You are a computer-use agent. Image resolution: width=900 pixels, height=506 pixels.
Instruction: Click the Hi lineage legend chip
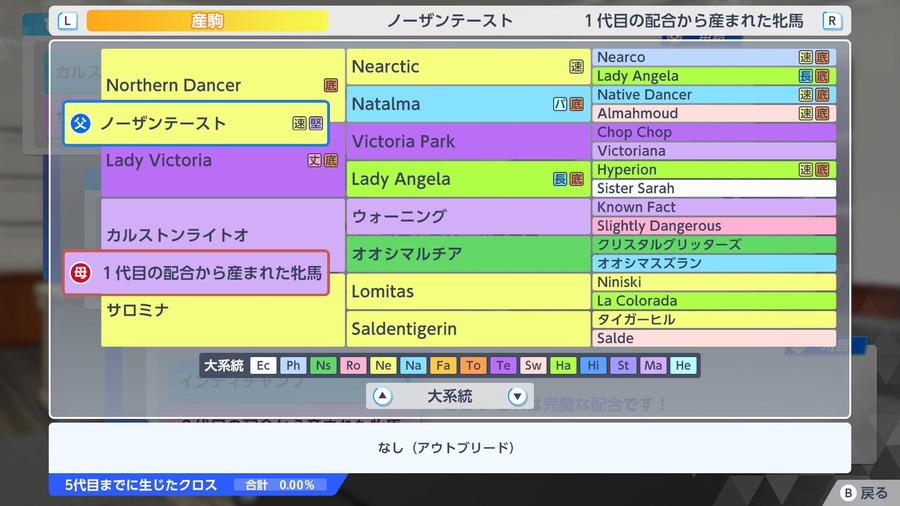(593, 365)
